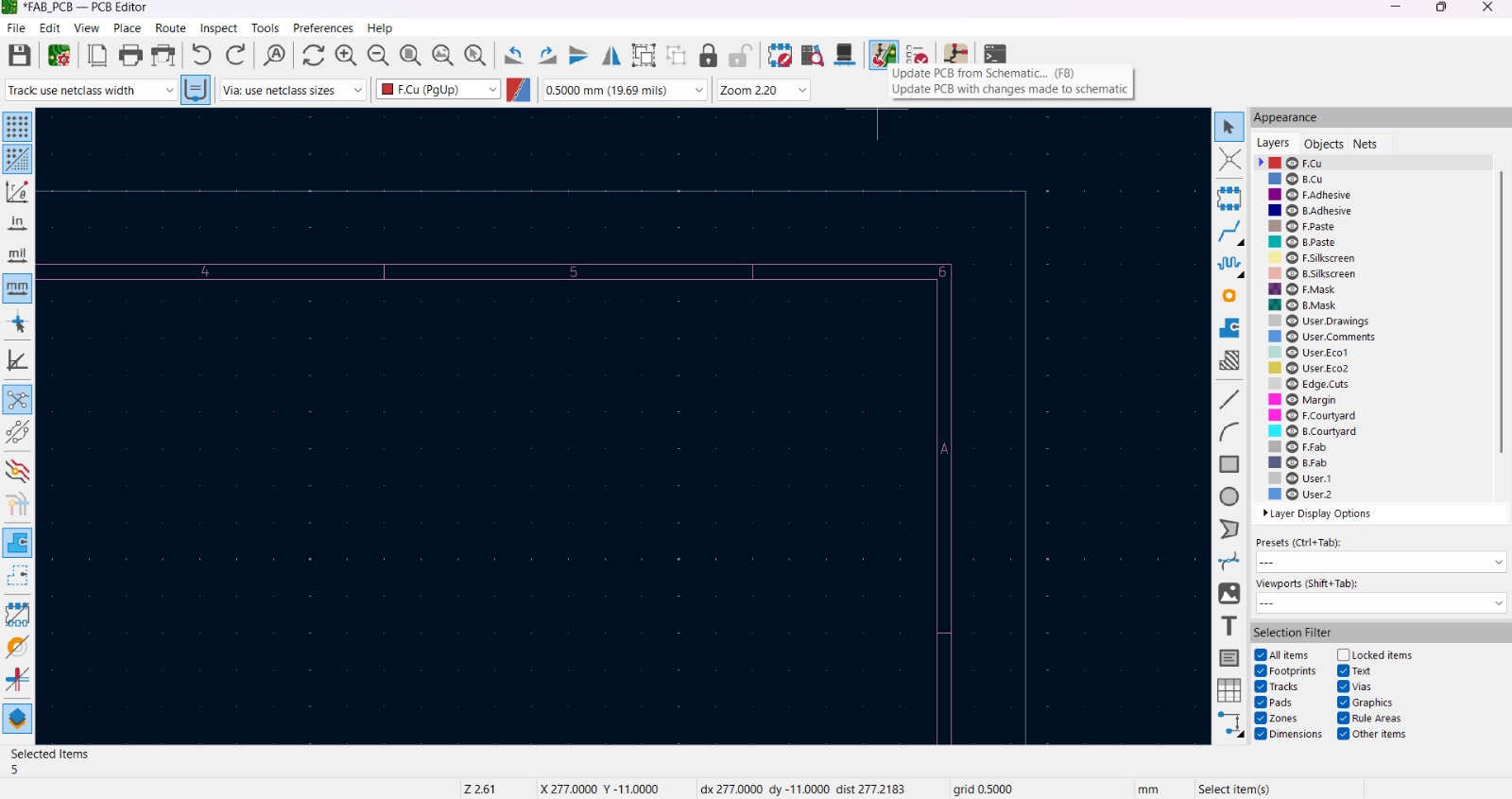
Task: Hide the B.Cu layer via eye icon
Action: pos(1292,180)
